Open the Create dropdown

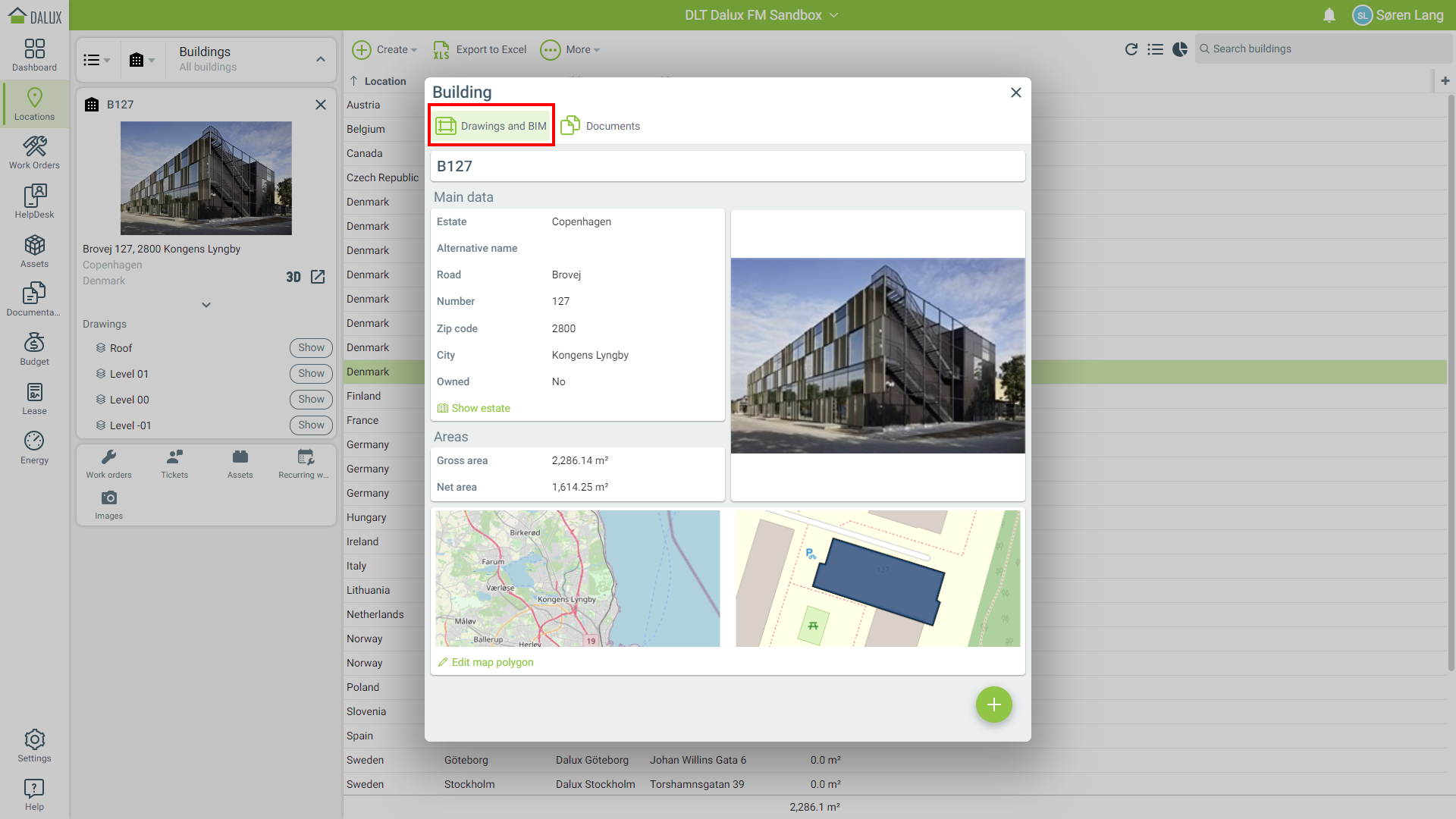pyautogui.click(x=384, y=49)
